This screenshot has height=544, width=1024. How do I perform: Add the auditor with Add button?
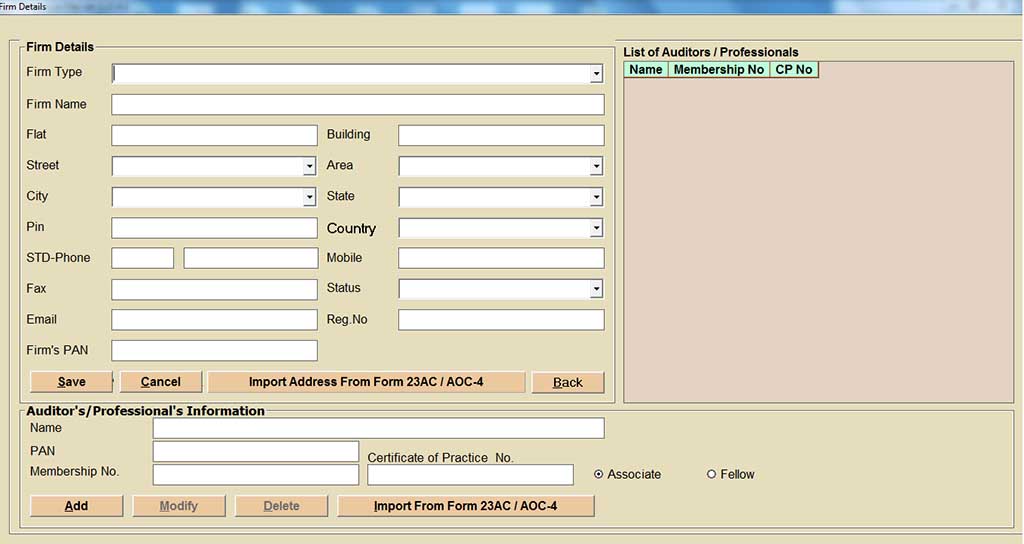[76, 506]
